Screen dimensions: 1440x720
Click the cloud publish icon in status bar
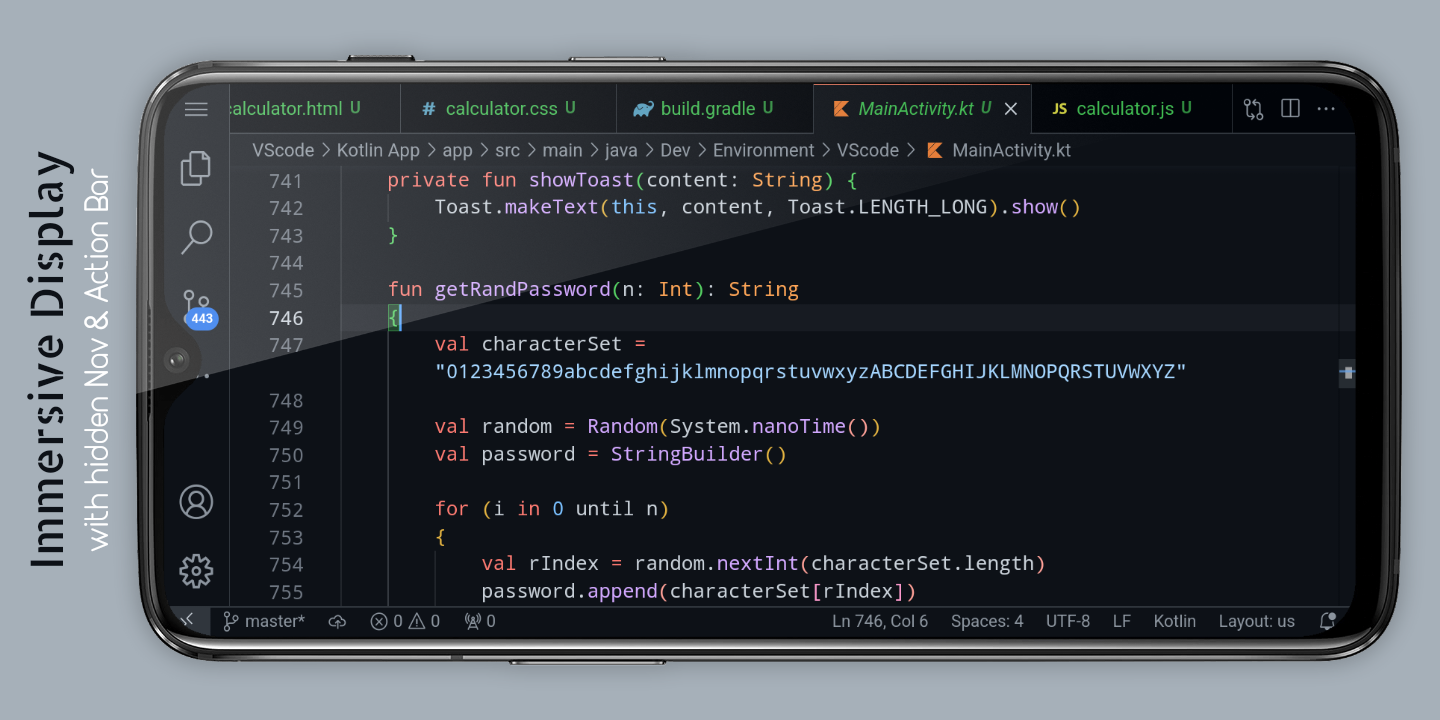[337, 622]
